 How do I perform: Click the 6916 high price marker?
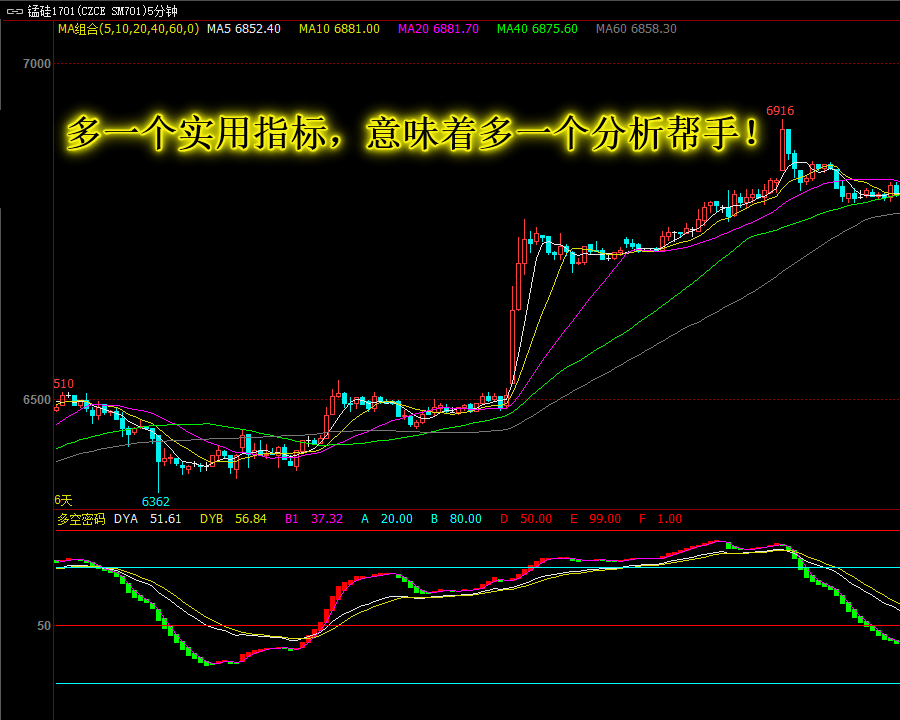point(780,111)
